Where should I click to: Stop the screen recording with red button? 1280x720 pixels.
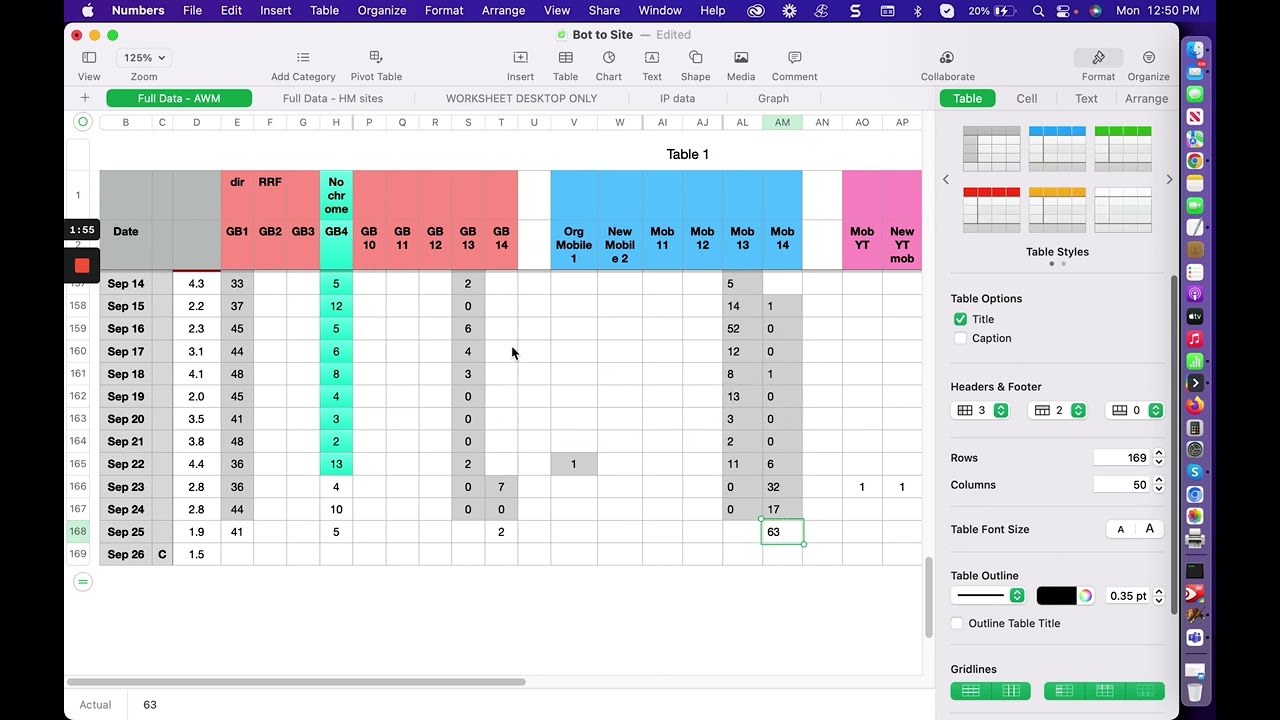tap(82, 265)
